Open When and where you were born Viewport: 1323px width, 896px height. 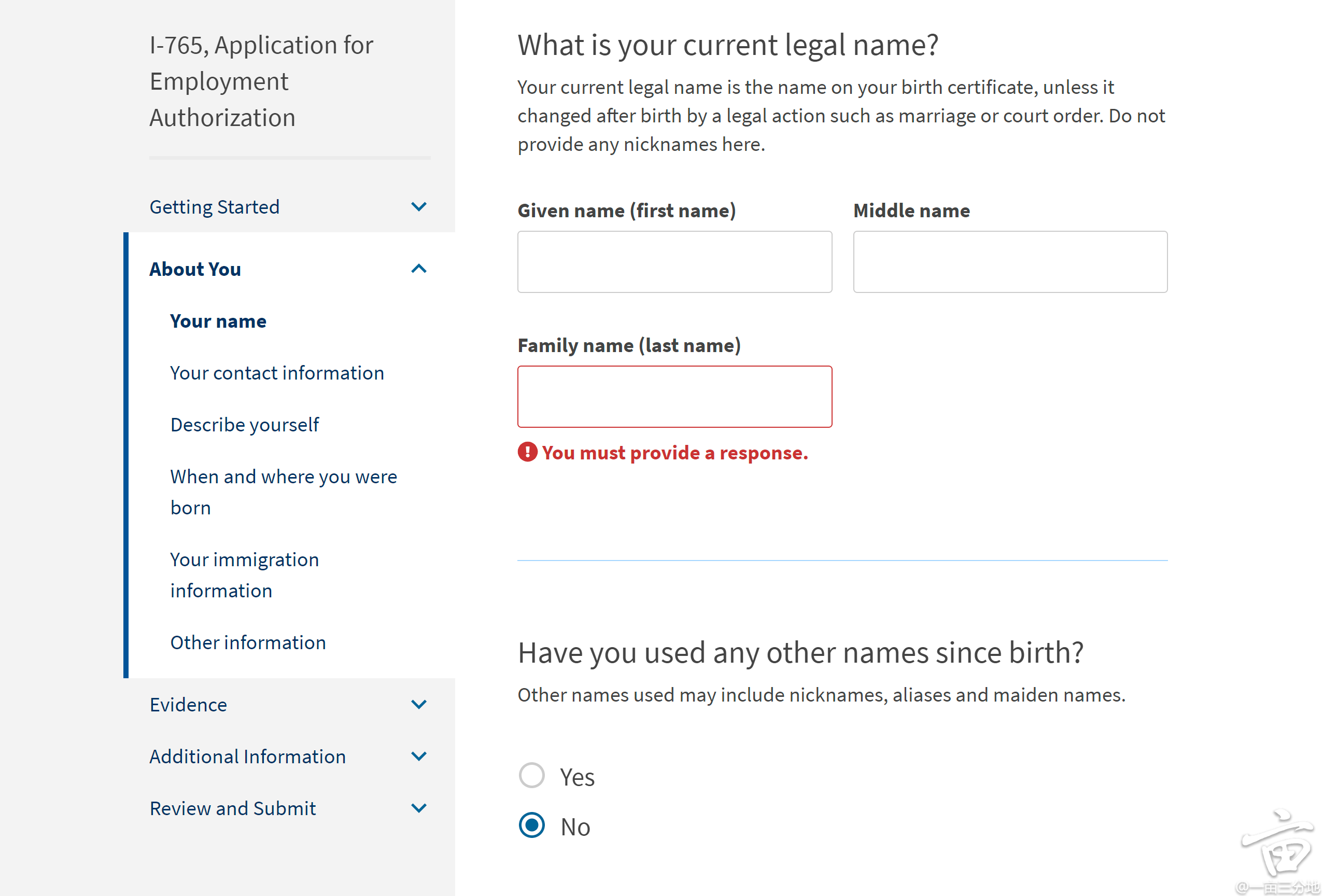click(284, 492)
